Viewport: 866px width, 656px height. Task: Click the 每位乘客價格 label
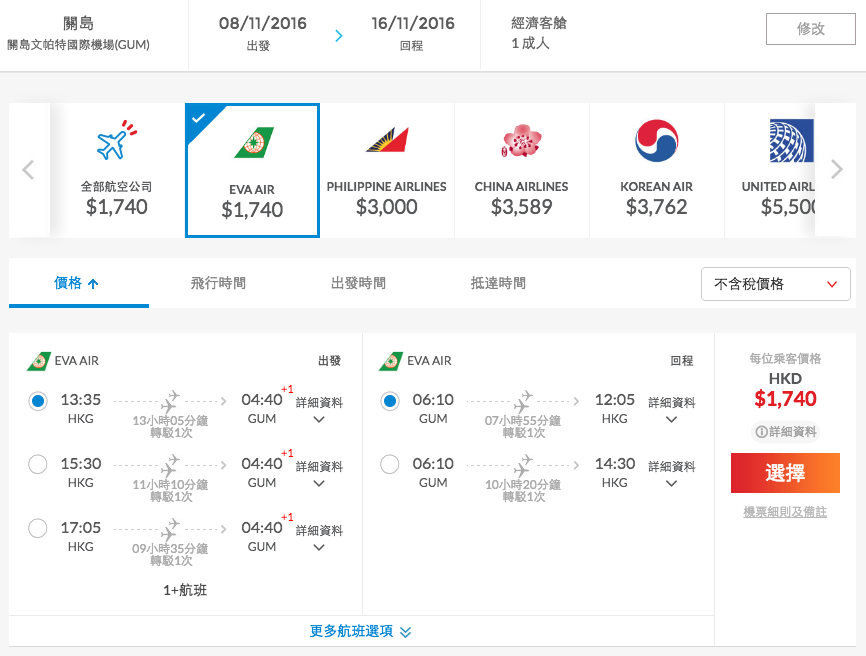coord(785,359)
